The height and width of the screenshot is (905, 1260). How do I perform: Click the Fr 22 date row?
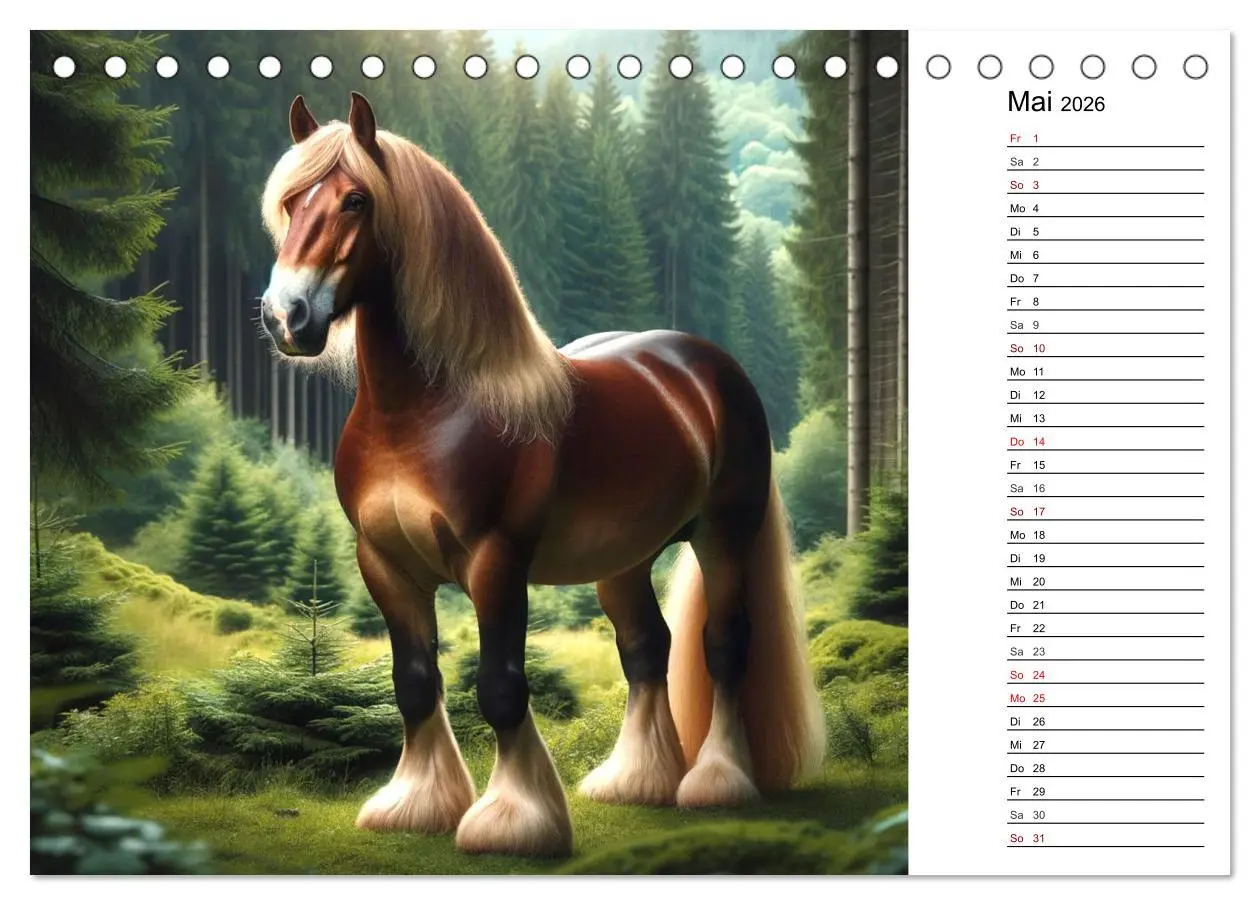coord(1105,628)
